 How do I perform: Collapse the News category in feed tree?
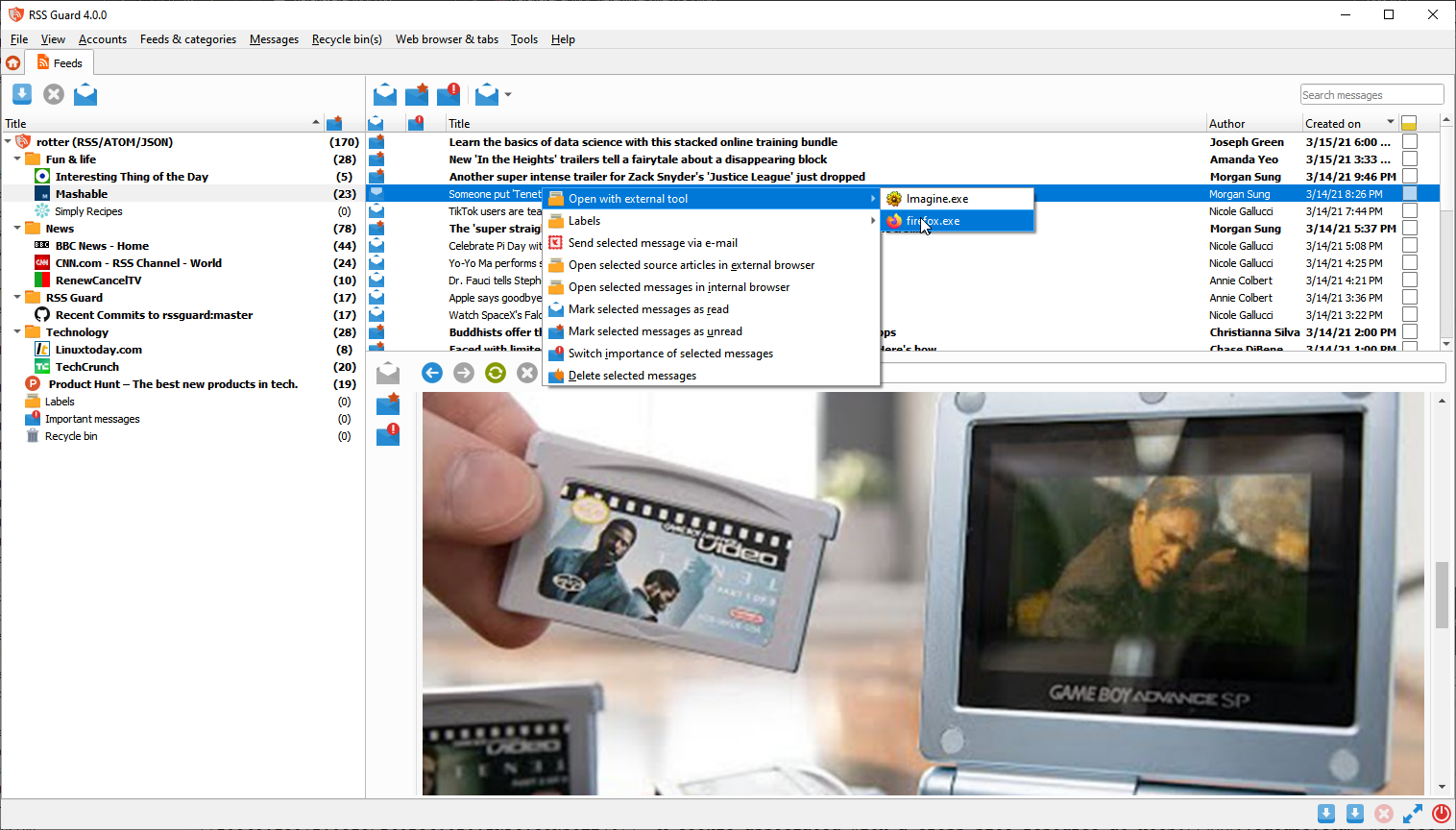point(17,229)
